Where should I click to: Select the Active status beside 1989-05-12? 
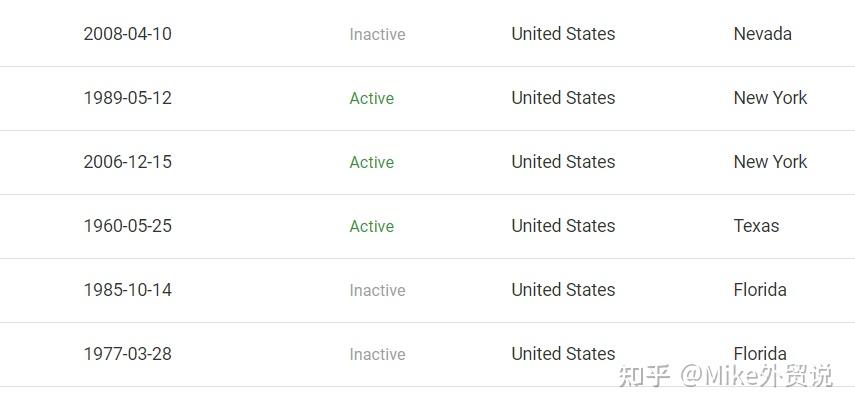click(371, 99)
